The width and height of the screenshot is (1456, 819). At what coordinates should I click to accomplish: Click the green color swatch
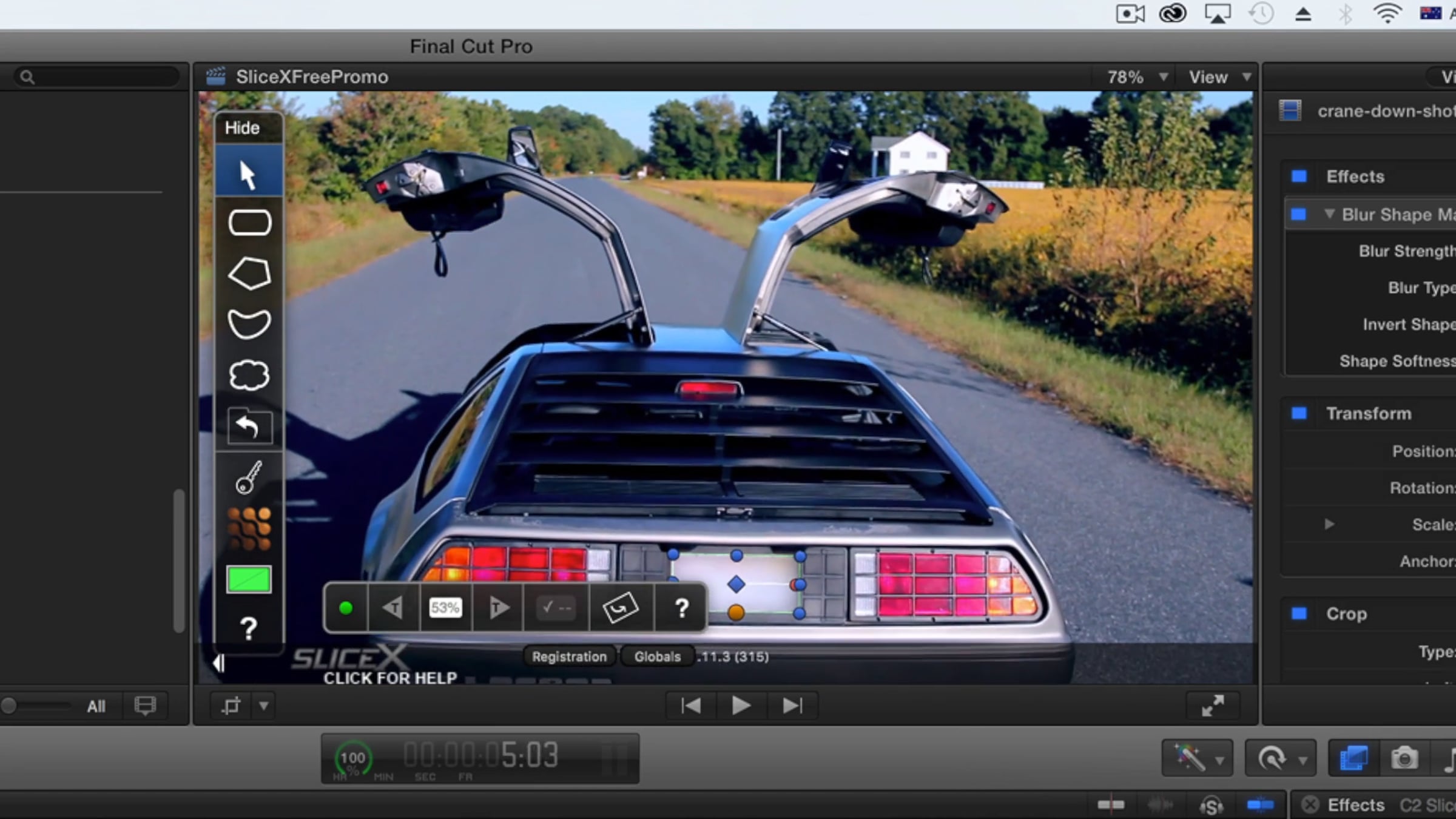[249, 579]
